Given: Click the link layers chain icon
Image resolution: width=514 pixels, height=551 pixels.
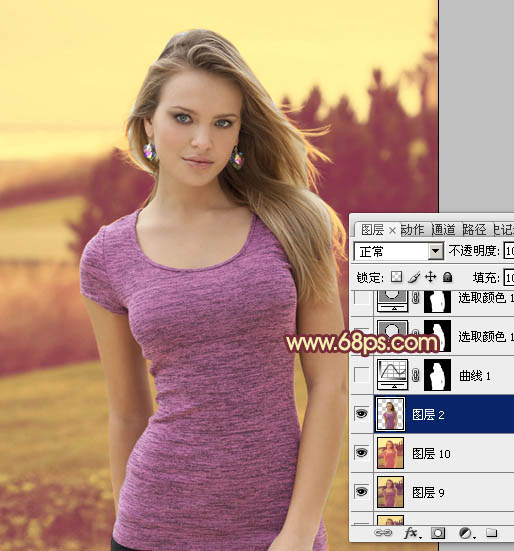Looking at the screenshot, I should 383,533.
